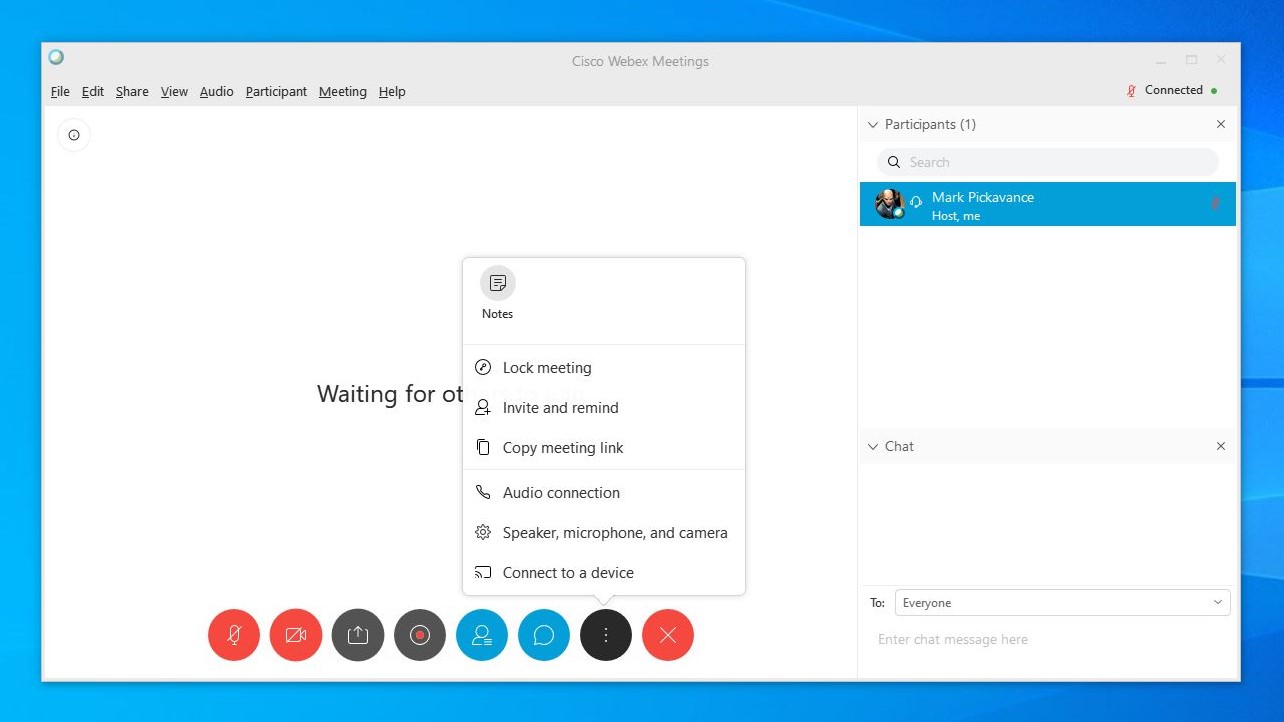Click the Connected status indicator
The image size is (1284, 722).
click(1180, 90)
